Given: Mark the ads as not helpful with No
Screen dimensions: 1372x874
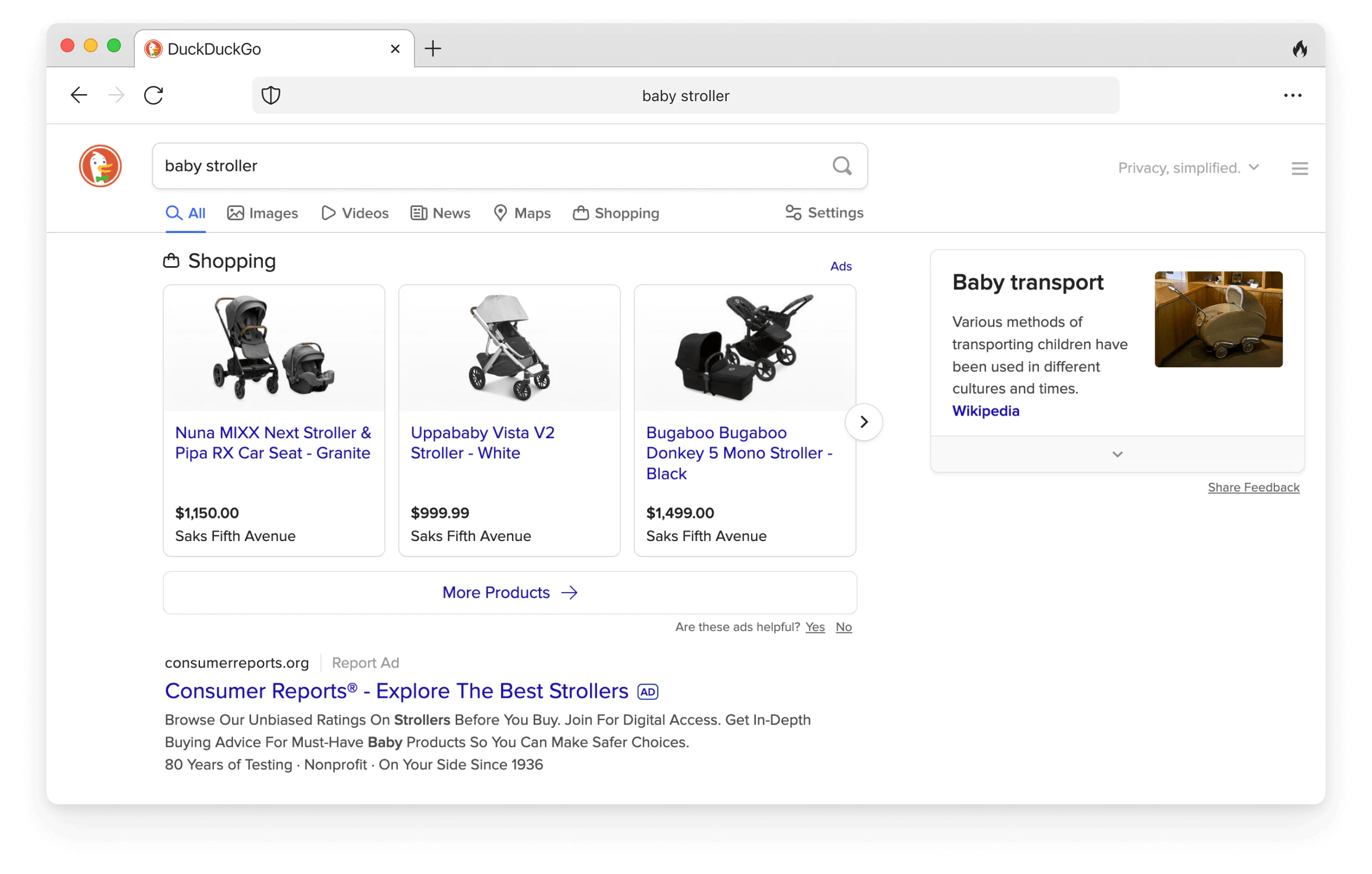Looking at the screenshot, I should click(x=844, y=626).
